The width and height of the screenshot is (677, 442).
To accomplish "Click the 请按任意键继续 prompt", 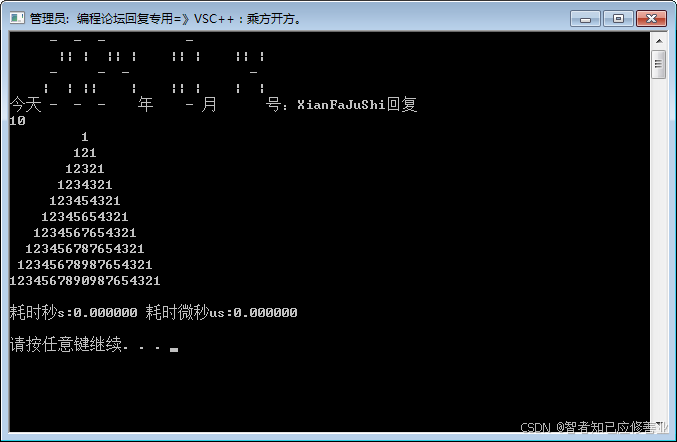I will click(x=68, y=344).
